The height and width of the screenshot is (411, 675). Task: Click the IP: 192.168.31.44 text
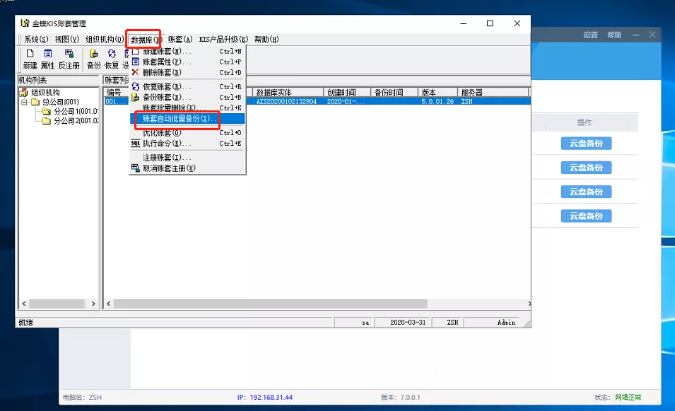[265, 397]
